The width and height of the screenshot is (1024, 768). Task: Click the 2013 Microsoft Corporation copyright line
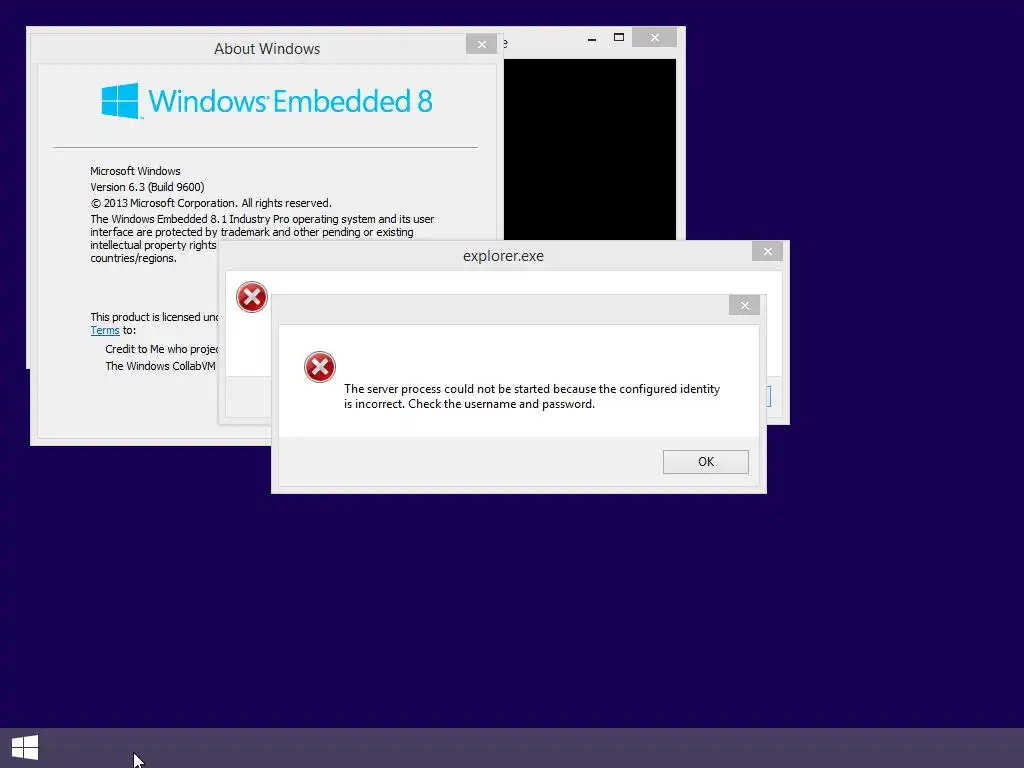tap(211, 203)
